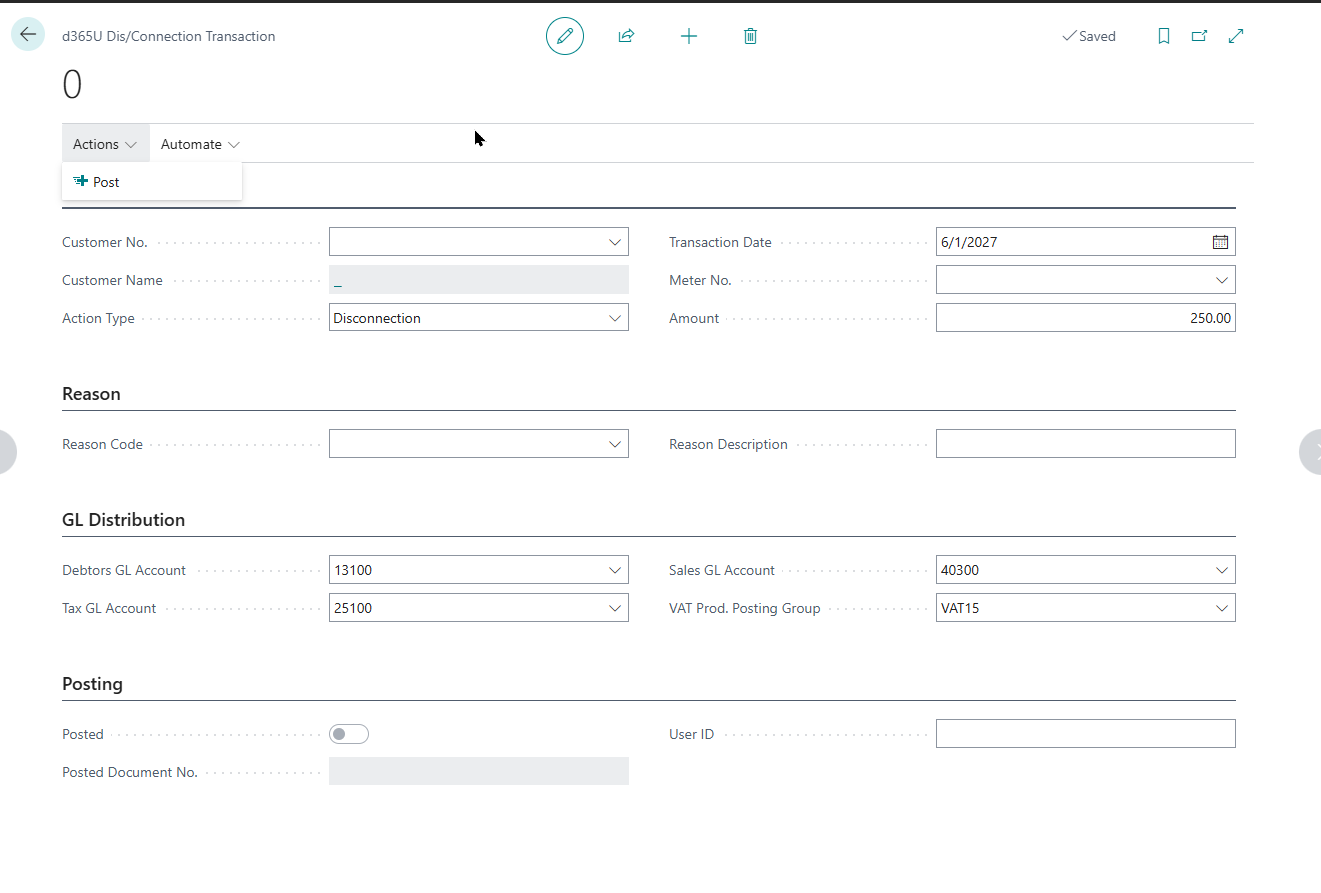Delete record using the trash icon
Screen dimensions: 1321x893
(x=751, y=36)
